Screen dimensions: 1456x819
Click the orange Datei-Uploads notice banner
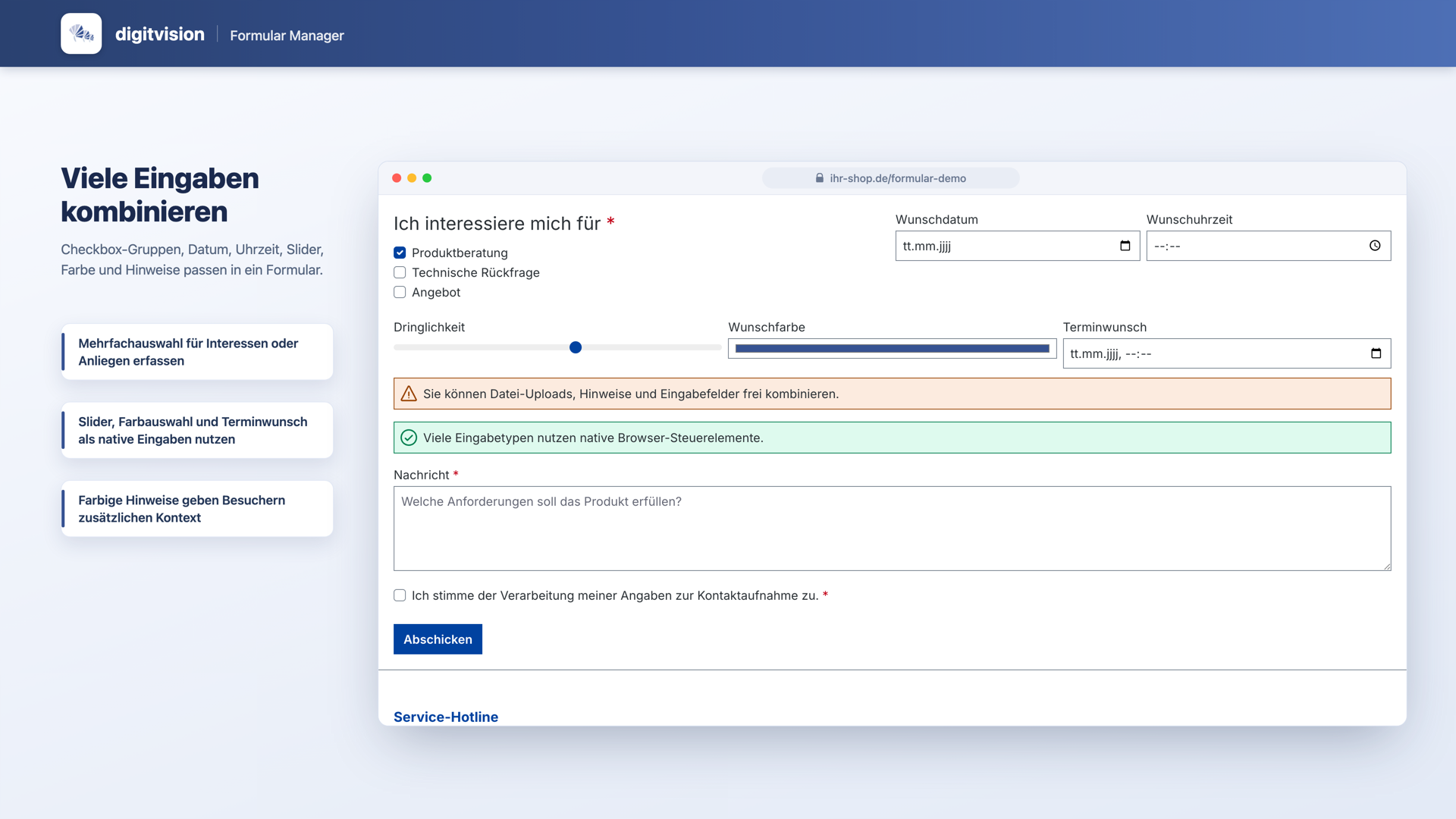892,394
